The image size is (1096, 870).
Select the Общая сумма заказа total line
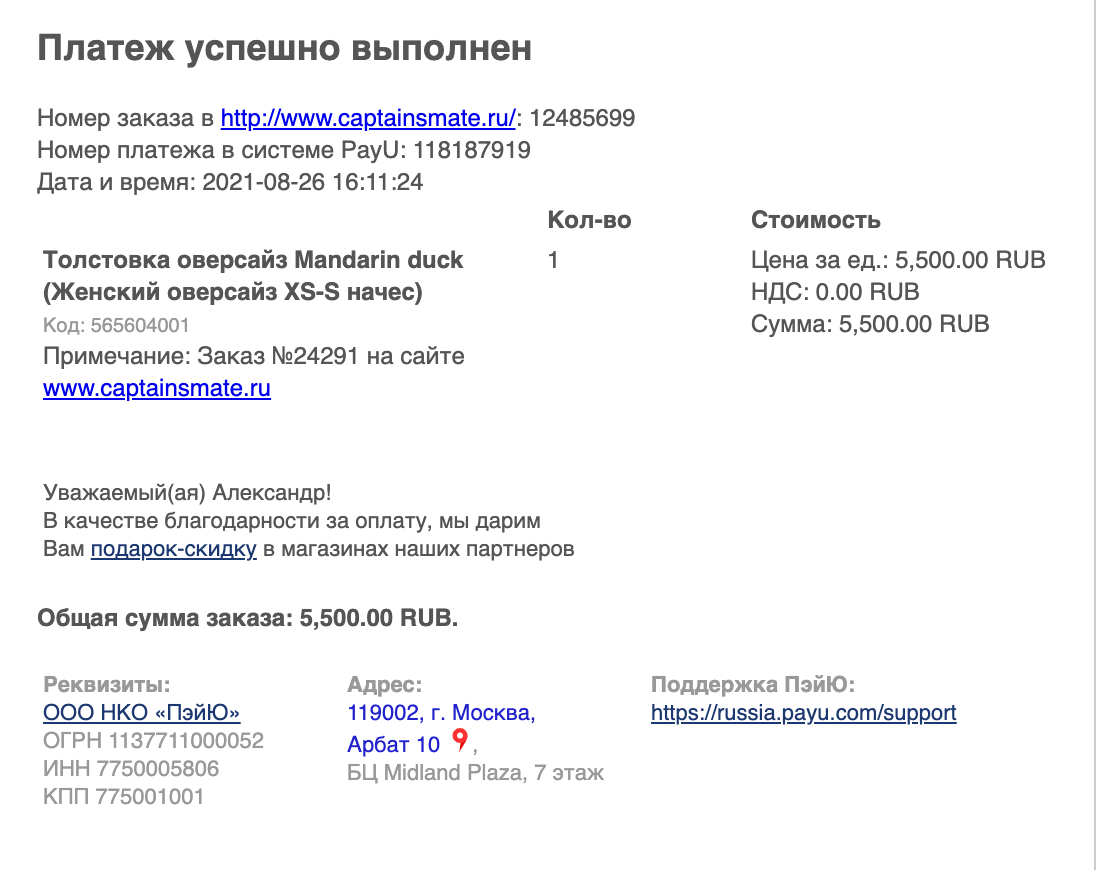pyautogui.click(x=247, y=618)
